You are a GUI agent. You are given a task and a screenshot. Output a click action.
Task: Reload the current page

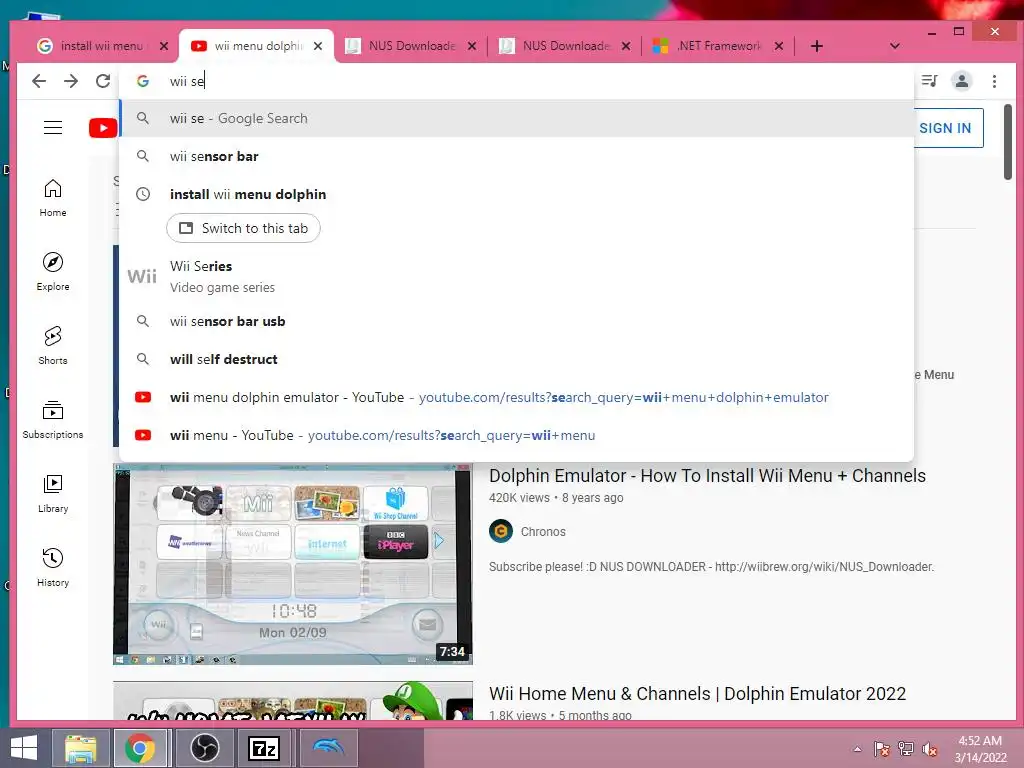coord(103,81)
